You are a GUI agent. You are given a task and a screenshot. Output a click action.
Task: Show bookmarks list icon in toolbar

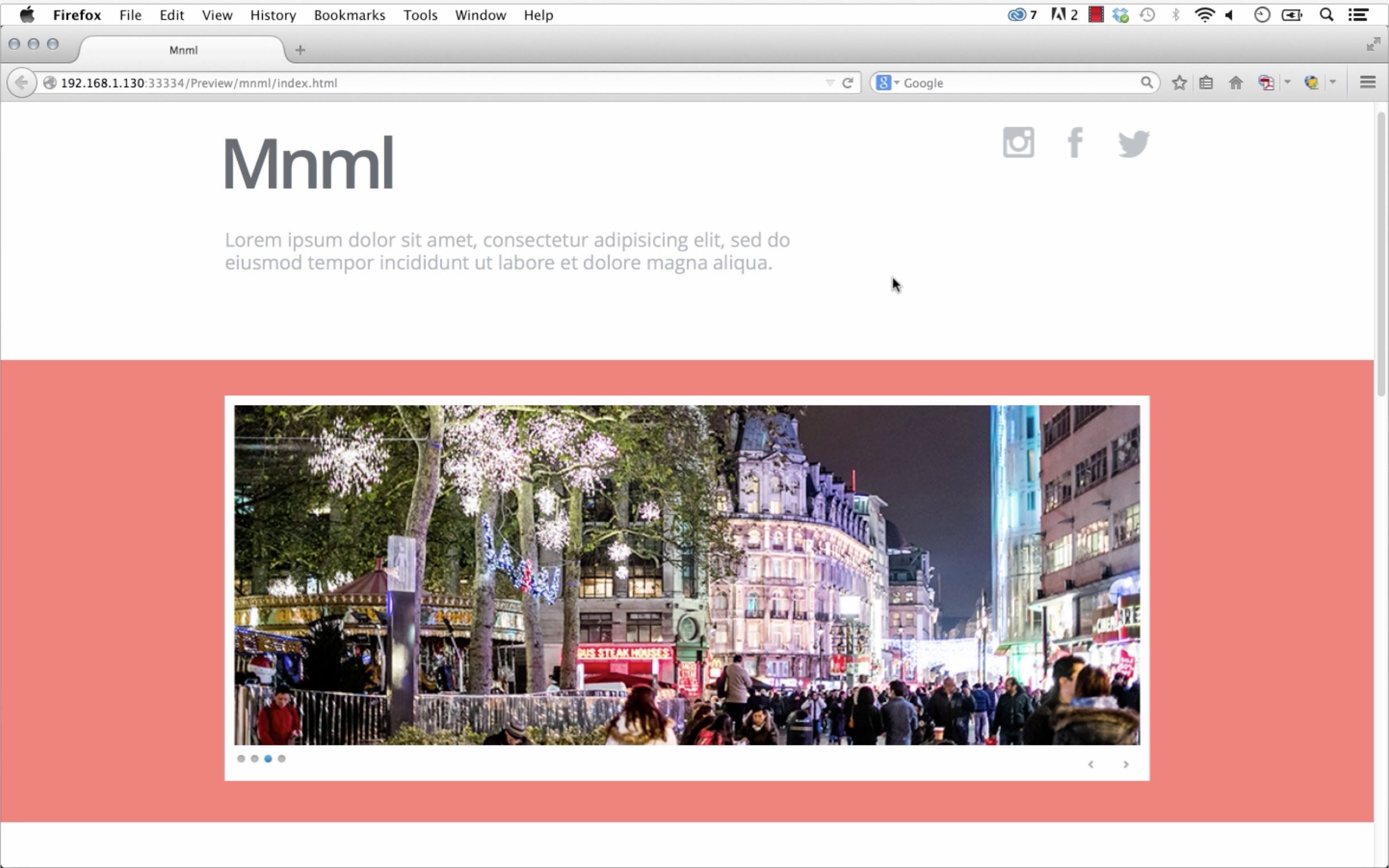(x=1206, y=83)
